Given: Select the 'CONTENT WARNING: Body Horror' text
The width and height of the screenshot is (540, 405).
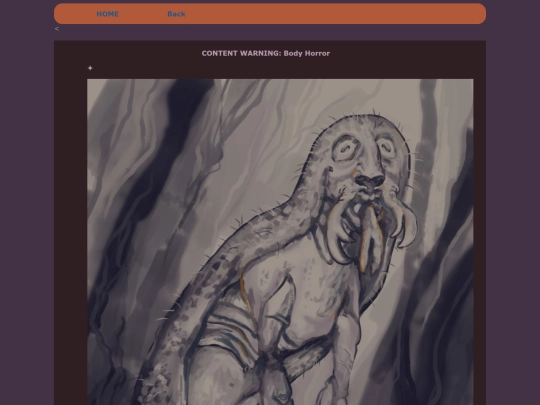Looking at the screenshot, I should pos(266,53).
